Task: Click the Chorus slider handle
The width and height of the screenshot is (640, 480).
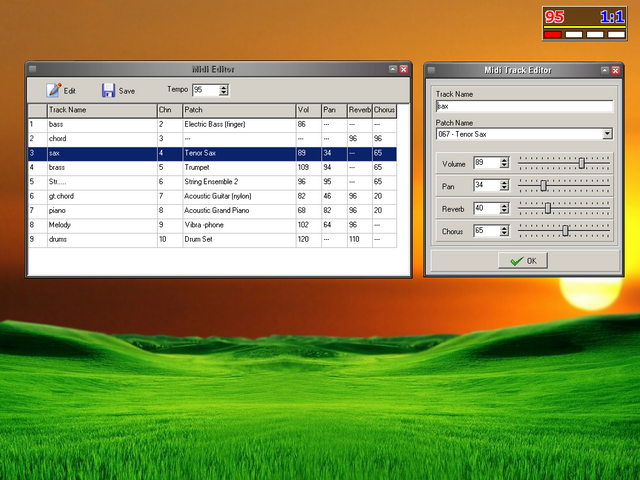Action: tap(565, 231)
